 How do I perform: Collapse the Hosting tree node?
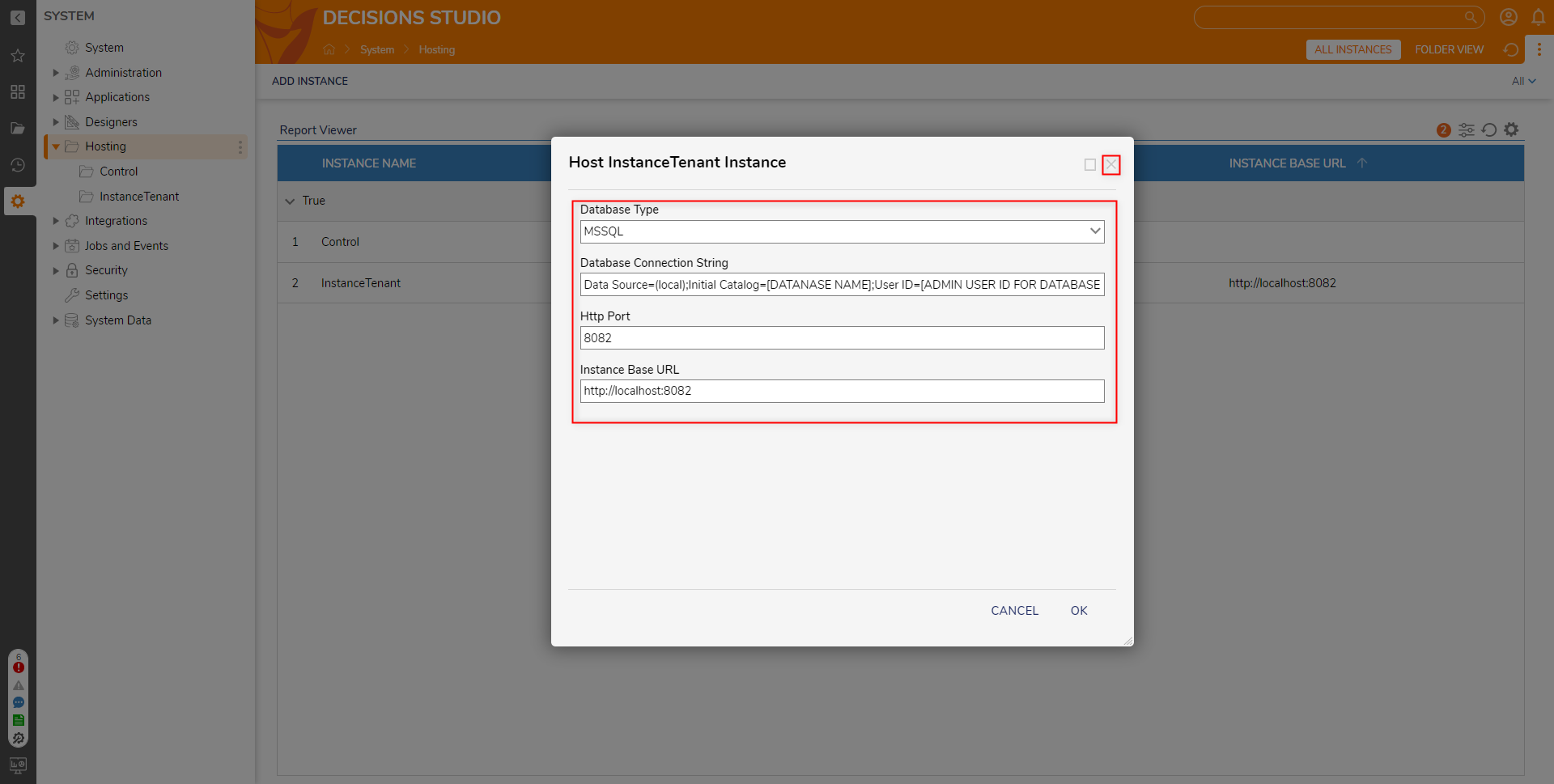coord(56,146)
